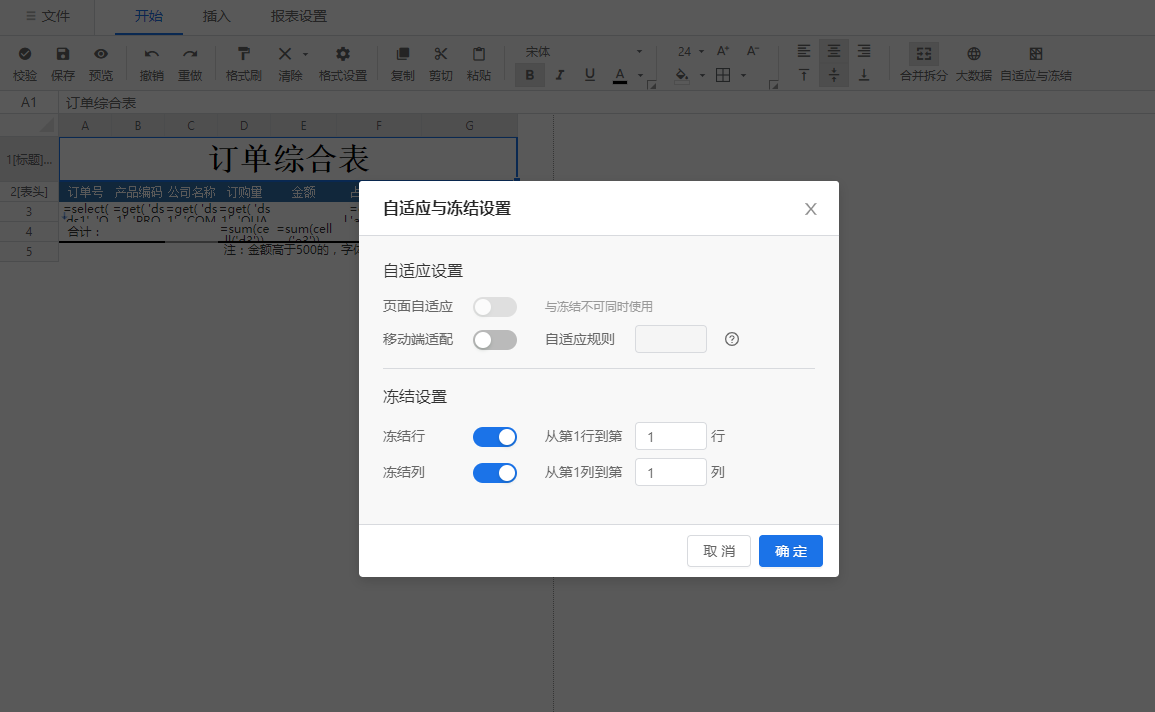Expand alignment settings launcher corner
Viewport: 1155px width, 712px height.
pyautogui.click(x=773, y=85)
